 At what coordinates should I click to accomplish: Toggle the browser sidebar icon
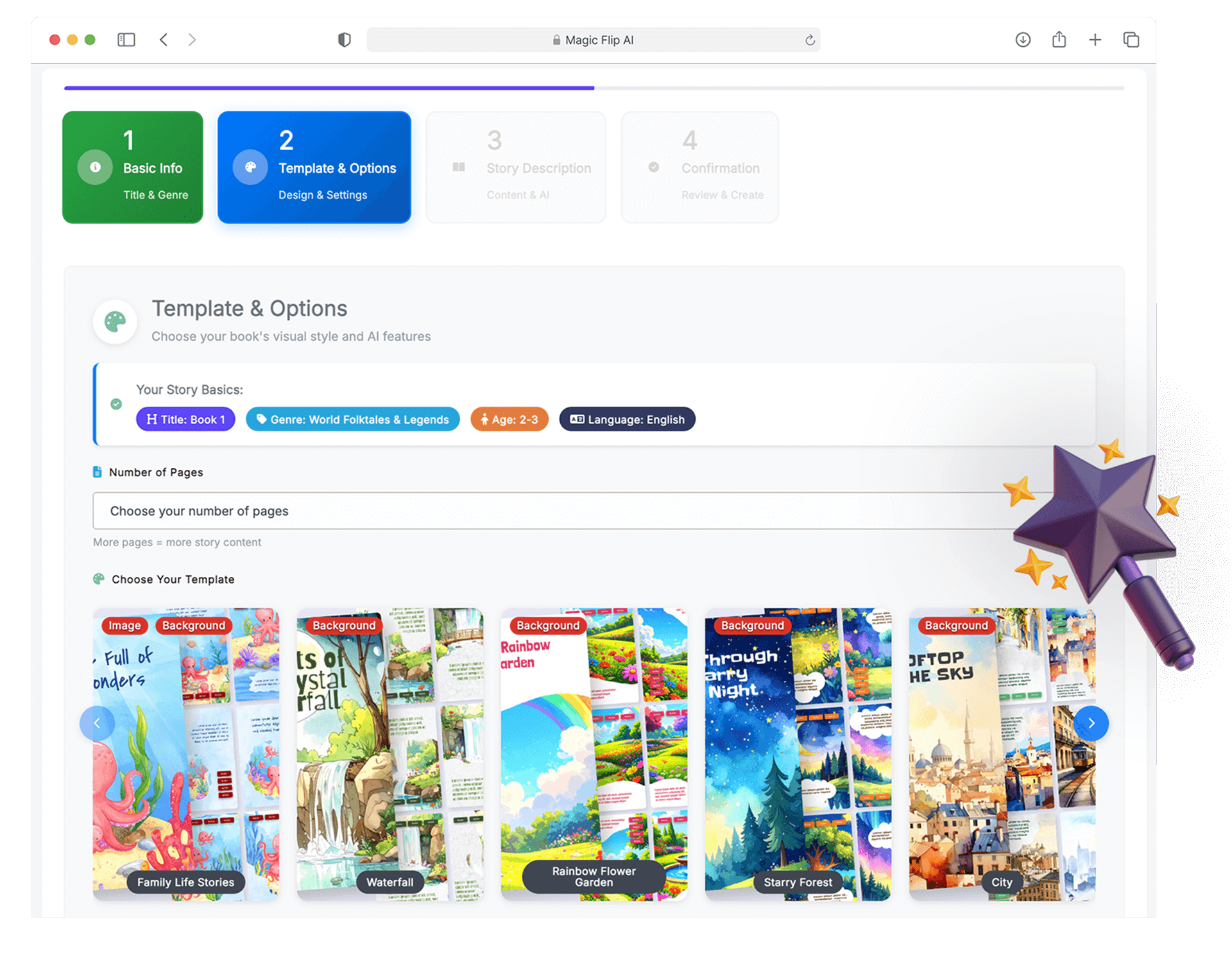pos(126,40)
